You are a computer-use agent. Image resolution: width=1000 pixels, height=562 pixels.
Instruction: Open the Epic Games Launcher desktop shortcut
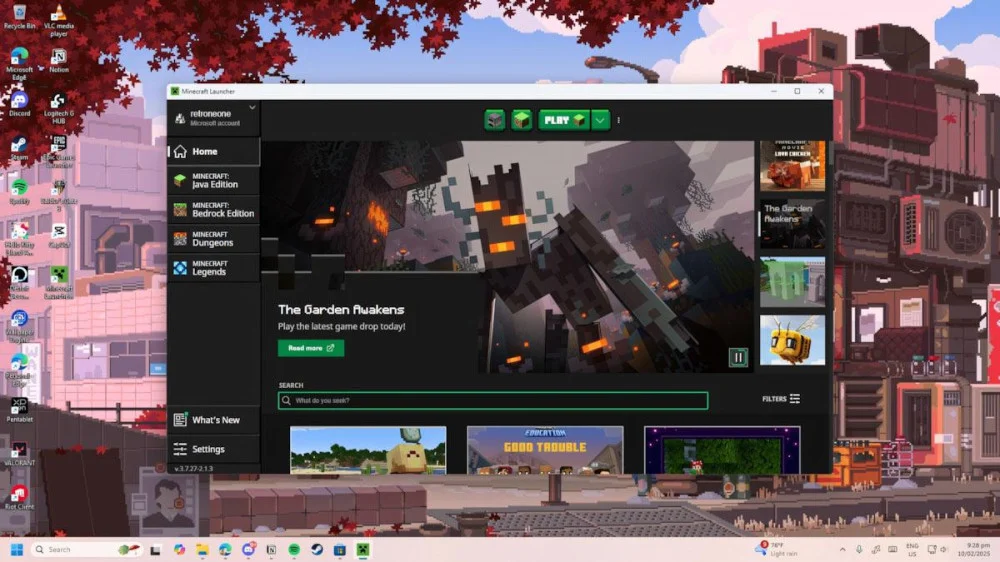pos(59,152)
